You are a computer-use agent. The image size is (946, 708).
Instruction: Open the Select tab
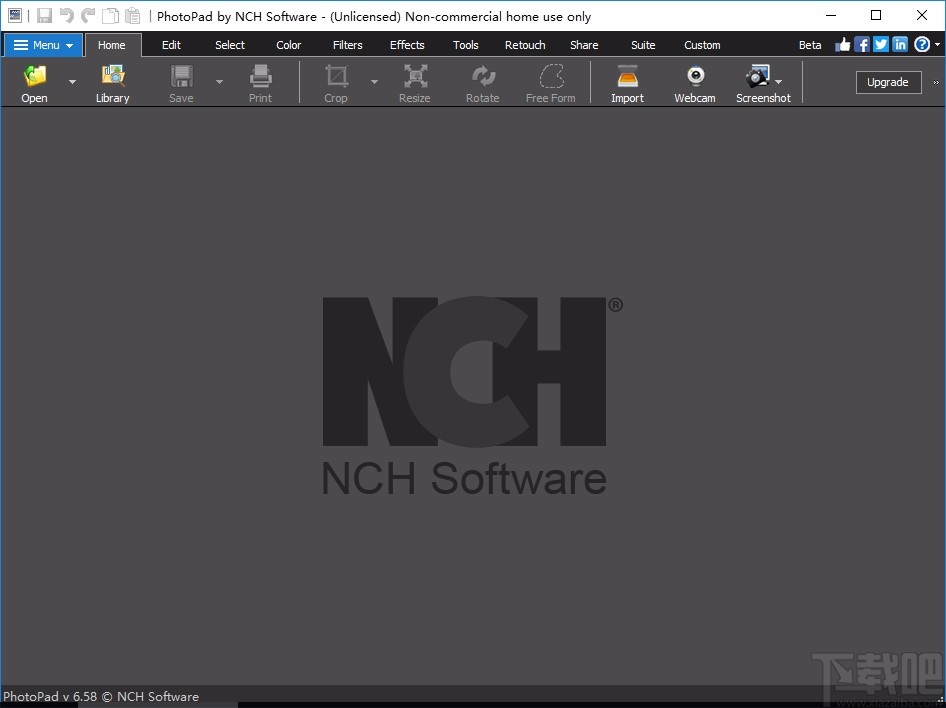click(230, 45)
